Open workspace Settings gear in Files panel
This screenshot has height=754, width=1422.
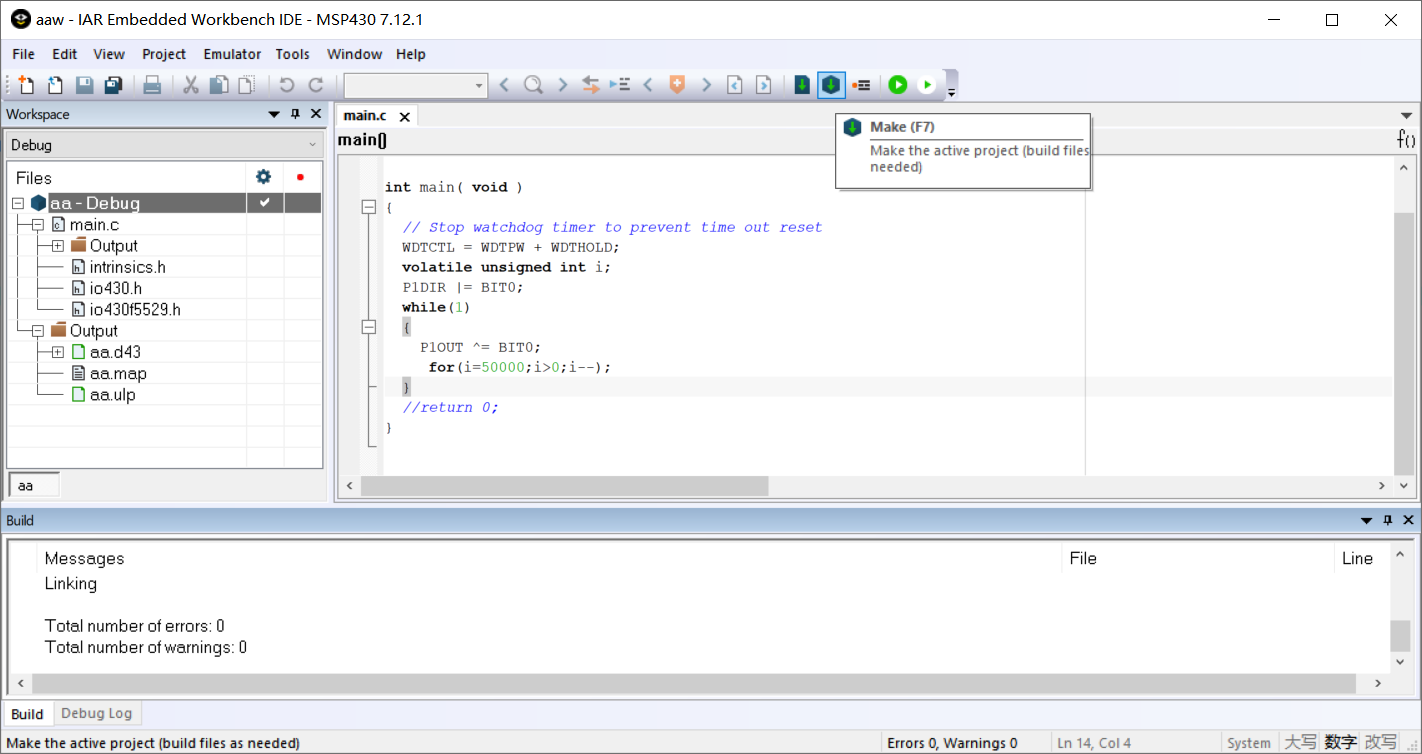point(263,176)
